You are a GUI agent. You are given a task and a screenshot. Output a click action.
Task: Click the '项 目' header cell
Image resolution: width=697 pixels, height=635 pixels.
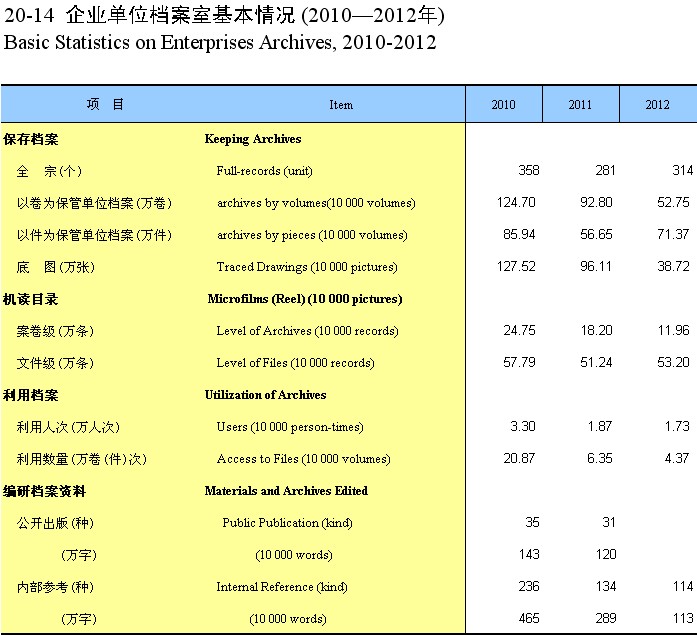pos(105,104)
